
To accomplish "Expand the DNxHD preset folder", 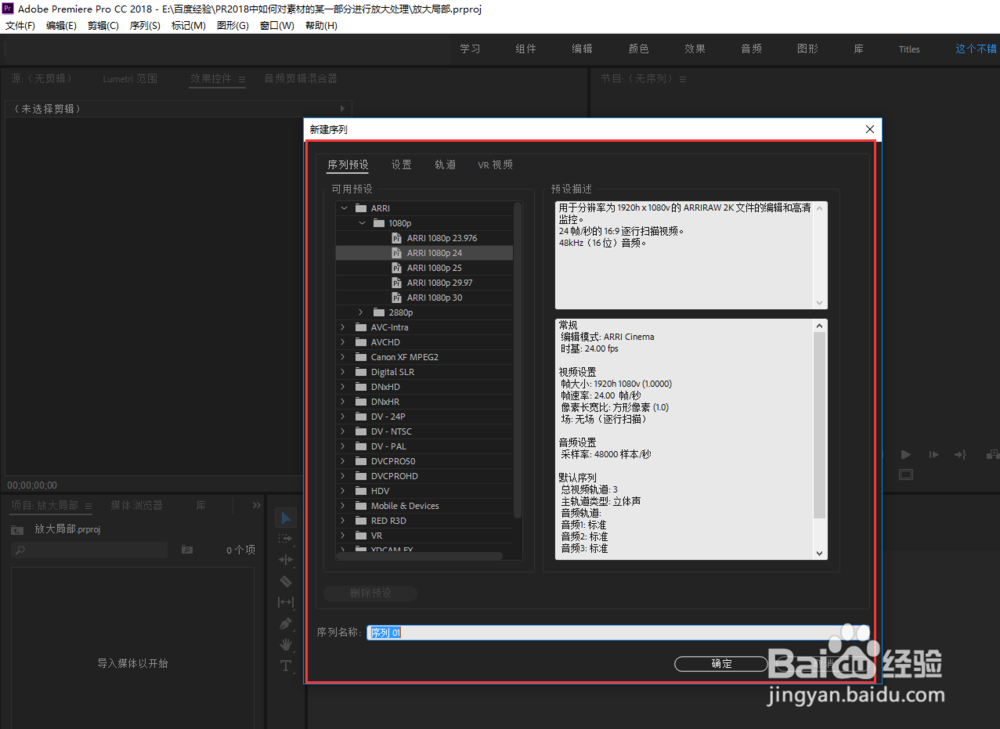I will pos(343,387).
